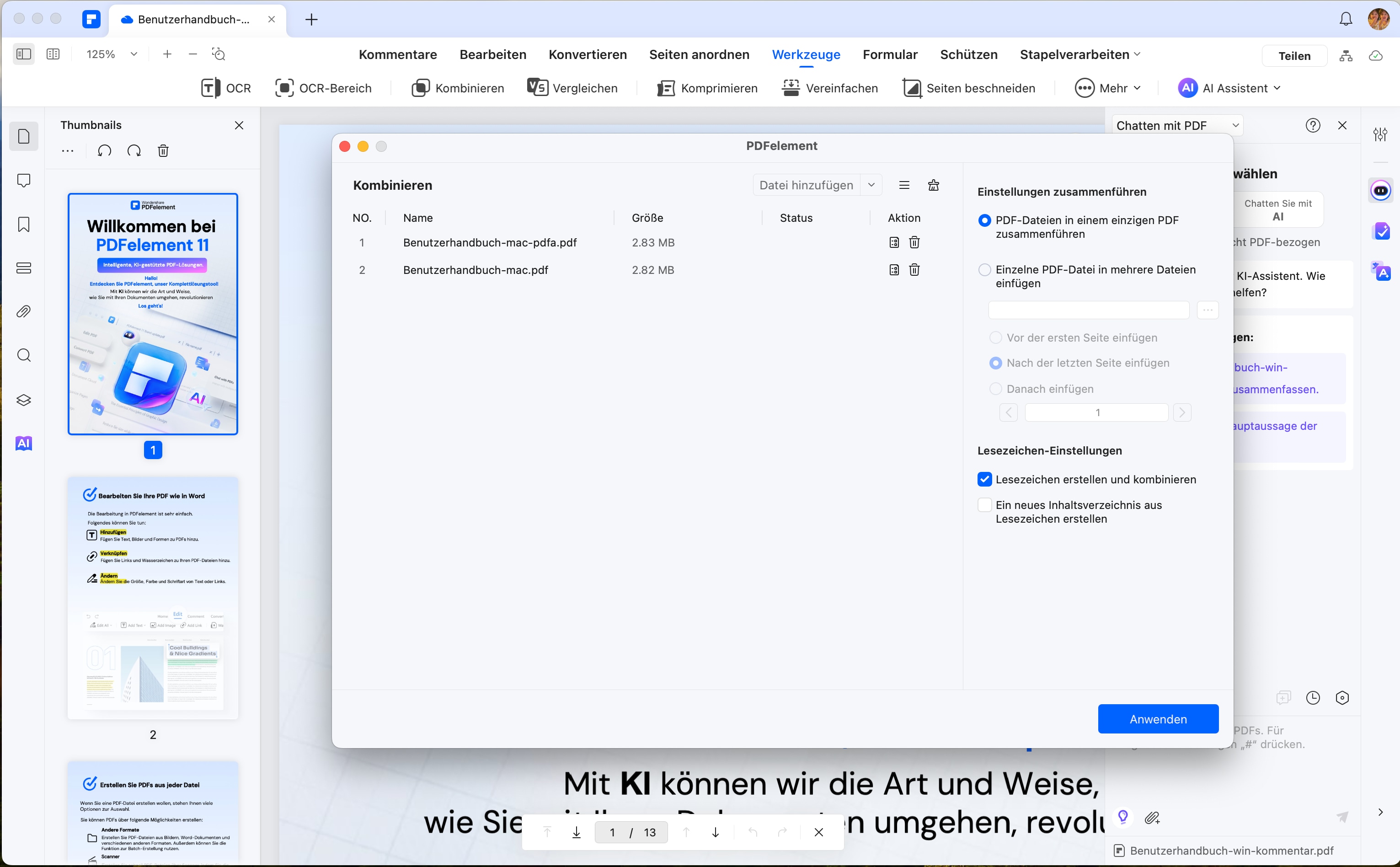Click the zoom out minus icon
Screen dimensions: 1400x867
pos(193,54)
